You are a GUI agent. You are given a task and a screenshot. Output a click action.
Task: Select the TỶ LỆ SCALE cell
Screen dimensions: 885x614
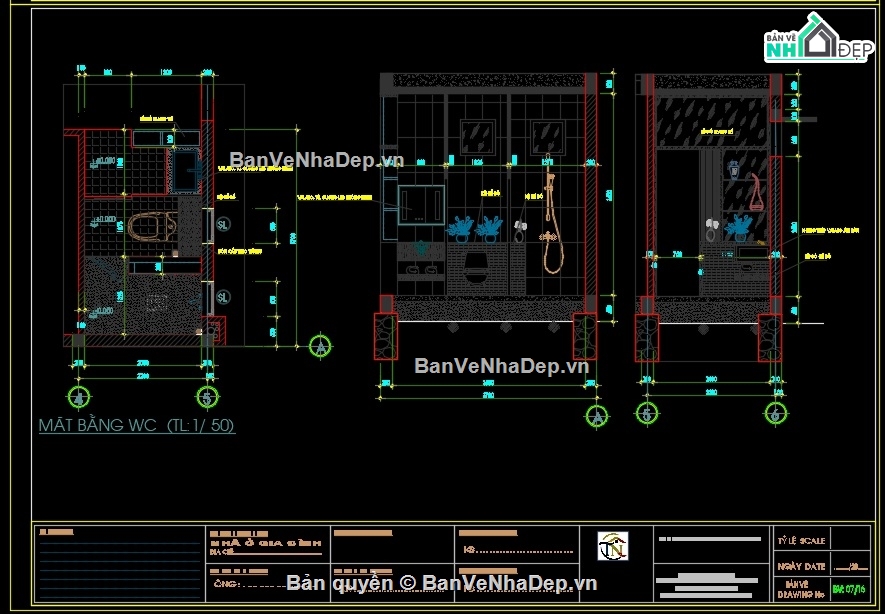point(801,540)
